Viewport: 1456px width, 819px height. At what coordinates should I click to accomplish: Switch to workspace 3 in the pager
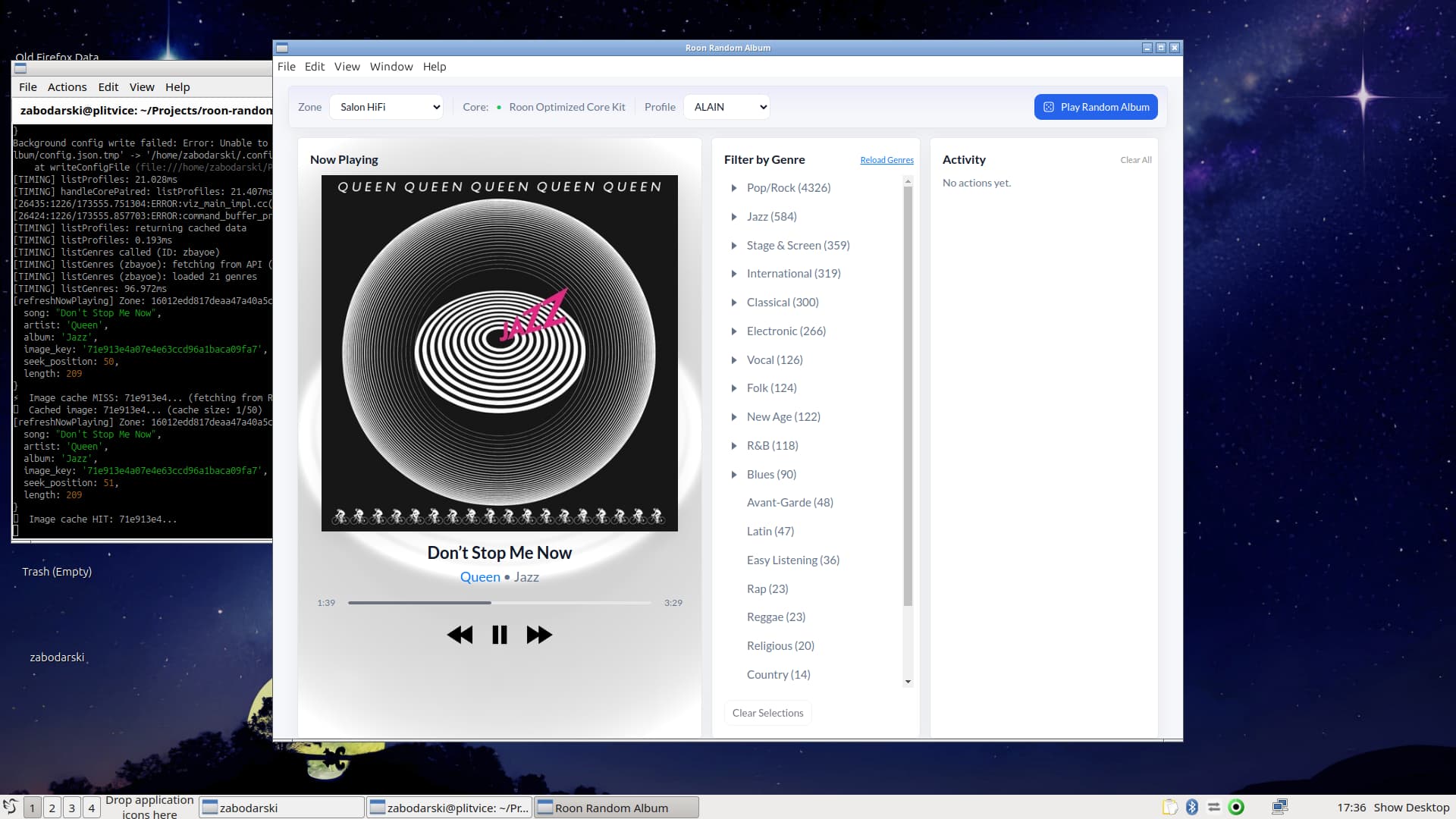coord(72,808)
